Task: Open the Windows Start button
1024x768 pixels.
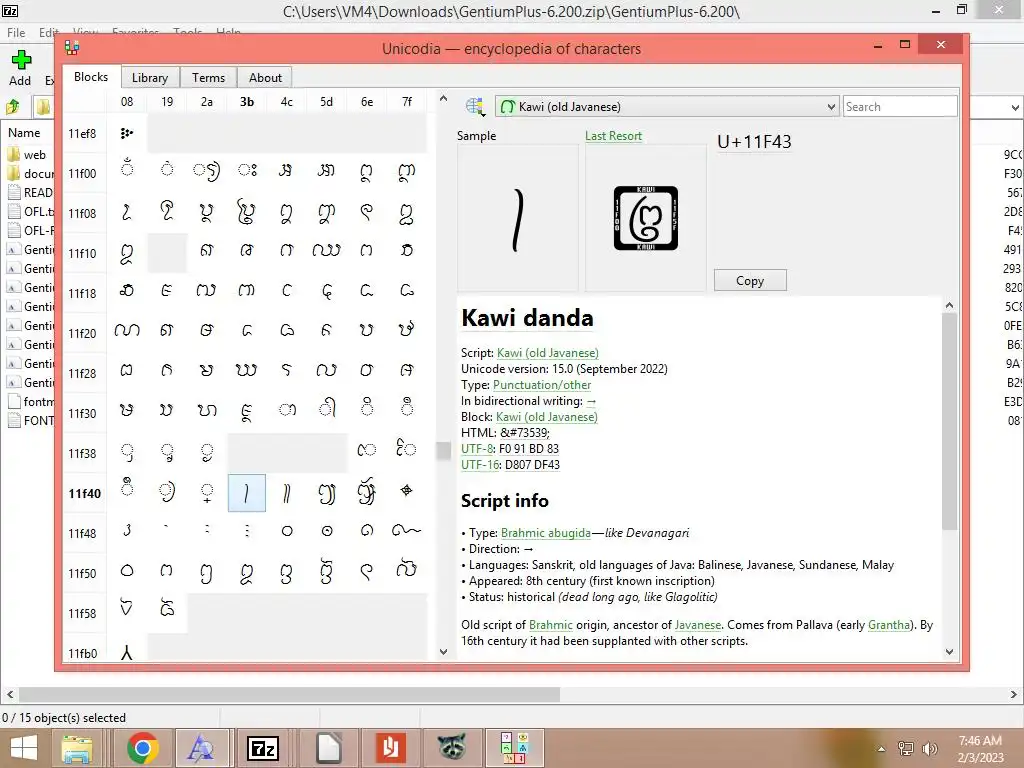Action: 24,748
